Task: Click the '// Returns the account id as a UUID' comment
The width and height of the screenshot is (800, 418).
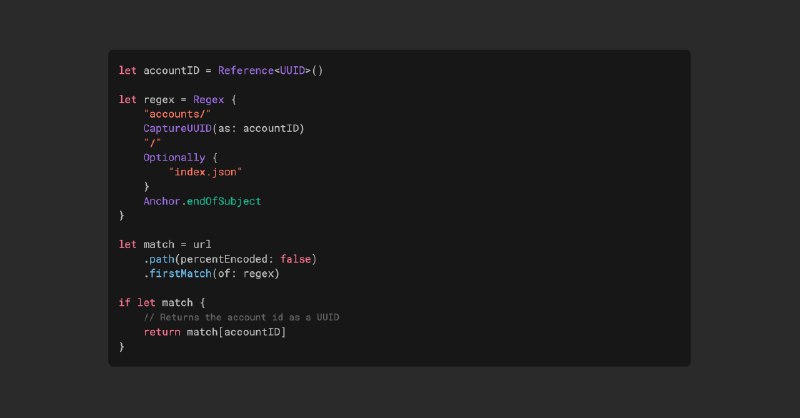Action: [241, 317]
